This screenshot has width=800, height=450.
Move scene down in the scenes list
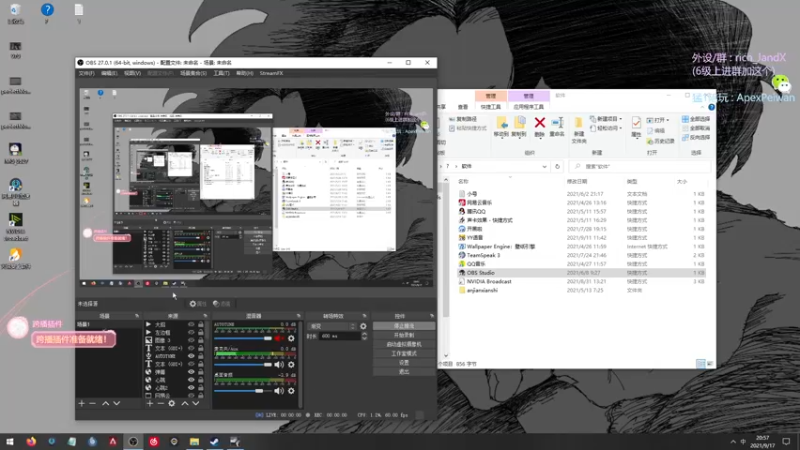(x=116, y=404)
